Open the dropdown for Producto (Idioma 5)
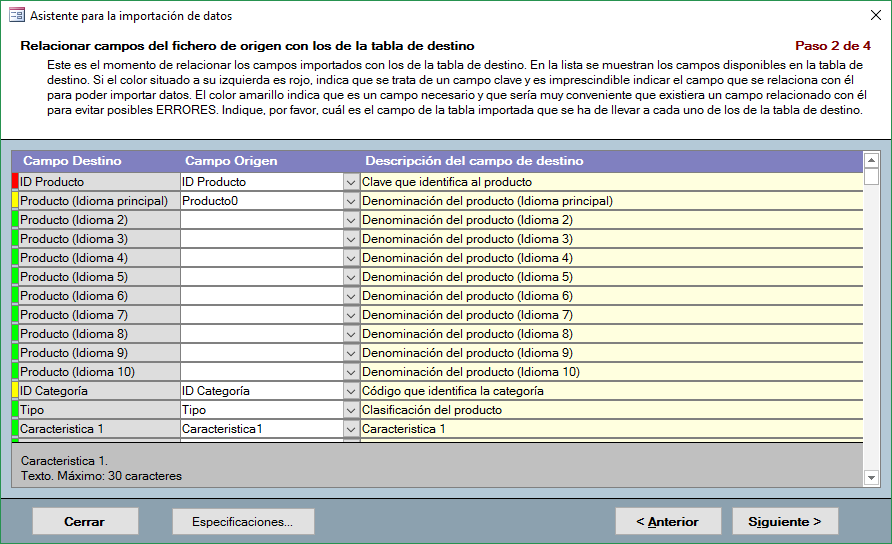Viewport: 892px width, 544px height. (x=350, y=277)
